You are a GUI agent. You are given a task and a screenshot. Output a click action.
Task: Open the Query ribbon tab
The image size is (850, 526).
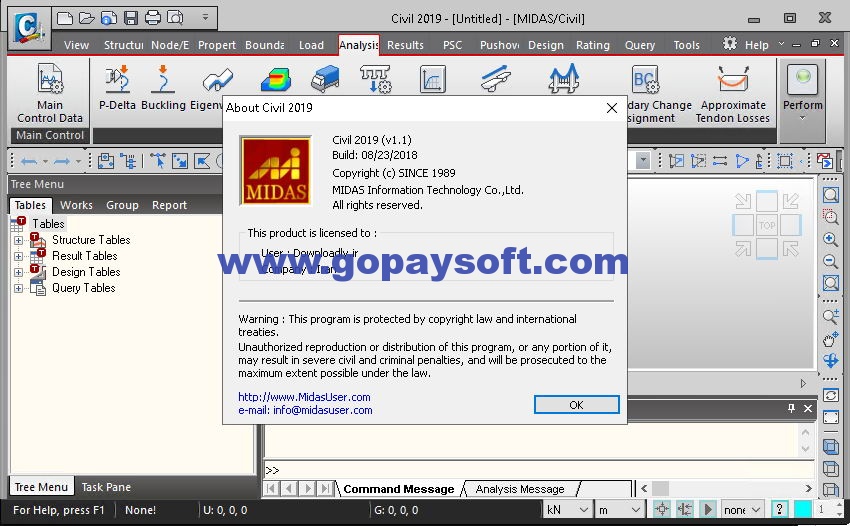640,45
